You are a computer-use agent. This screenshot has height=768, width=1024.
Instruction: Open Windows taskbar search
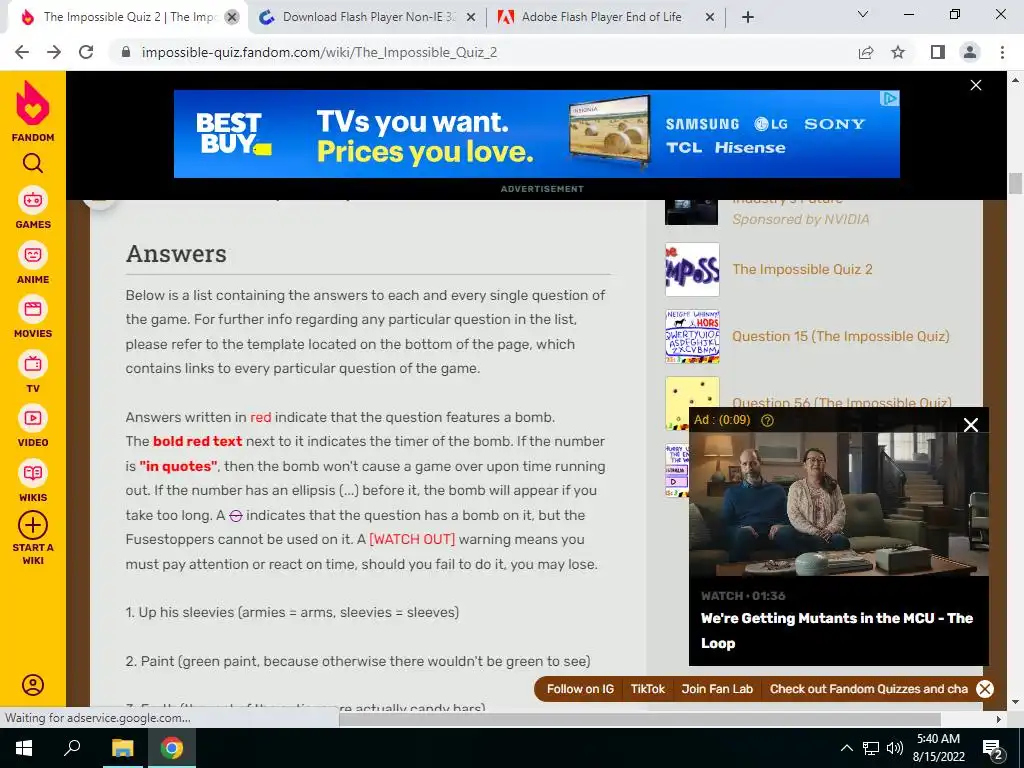click(72, 748)
